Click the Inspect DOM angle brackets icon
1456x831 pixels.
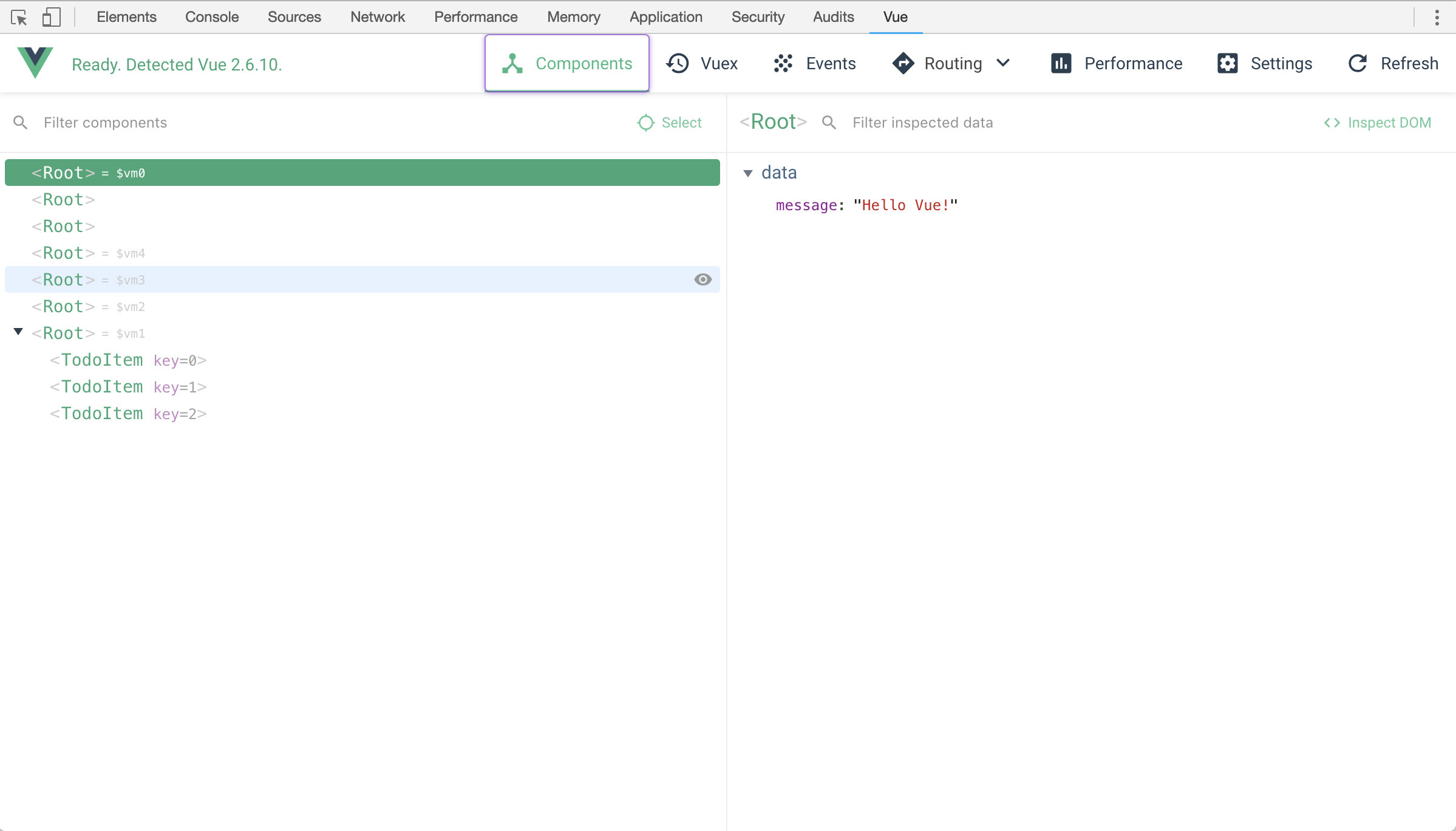pos(1332,123)
